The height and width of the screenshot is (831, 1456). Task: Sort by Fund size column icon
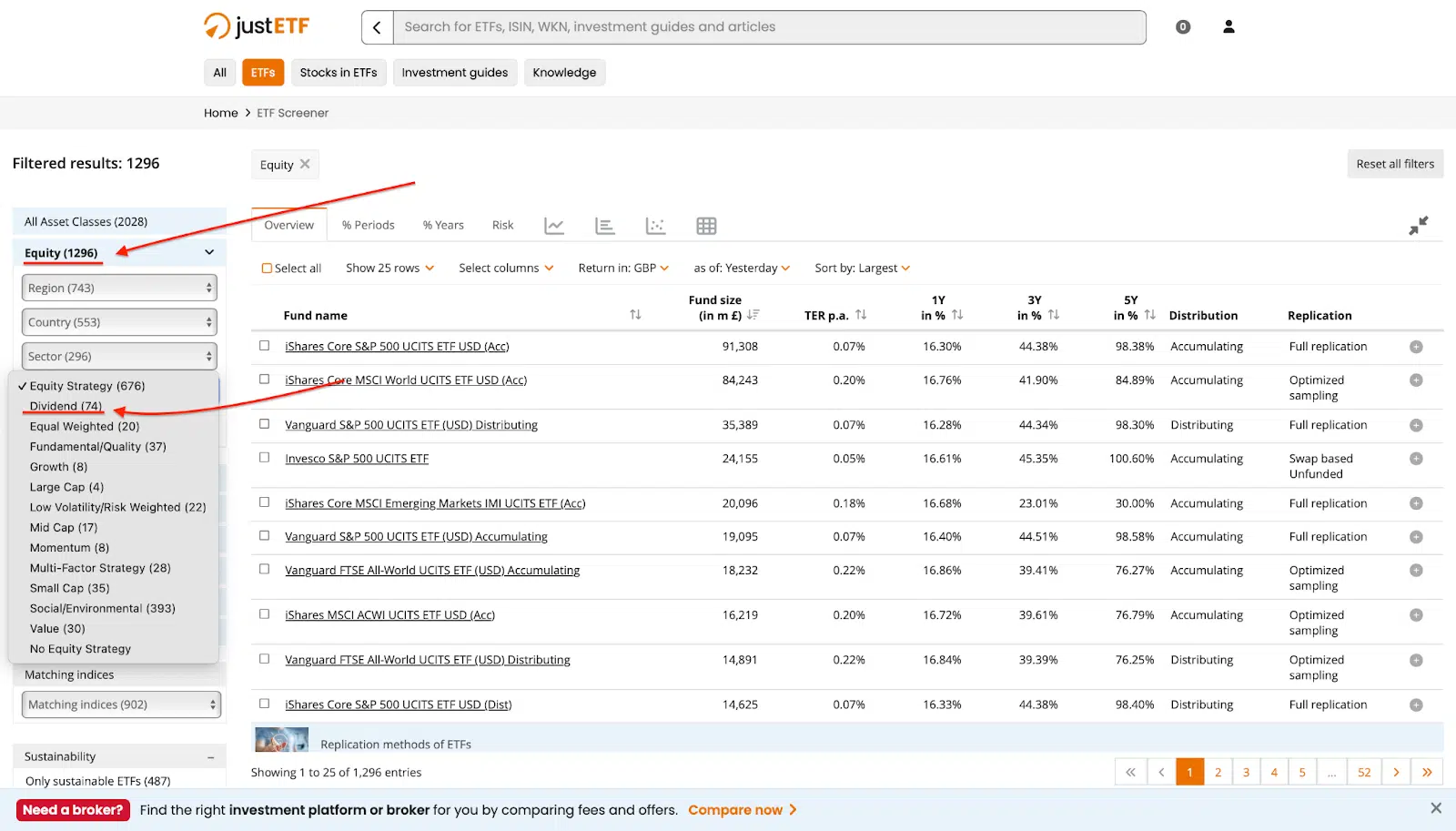coord(753,315)
